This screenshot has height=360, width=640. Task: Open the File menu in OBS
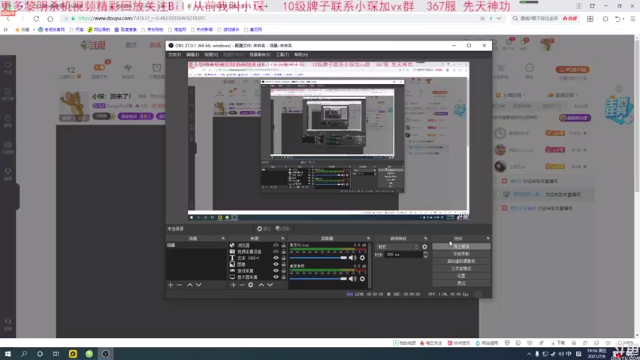click(174, 55)
